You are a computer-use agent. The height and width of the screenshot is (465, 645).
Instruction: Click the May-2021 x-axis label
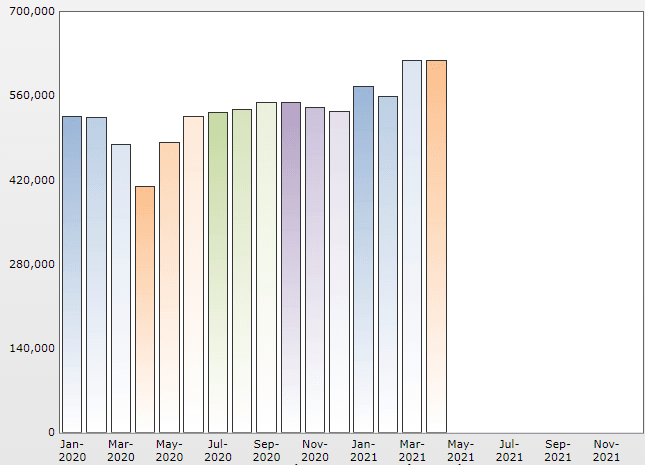coord(461,451)
